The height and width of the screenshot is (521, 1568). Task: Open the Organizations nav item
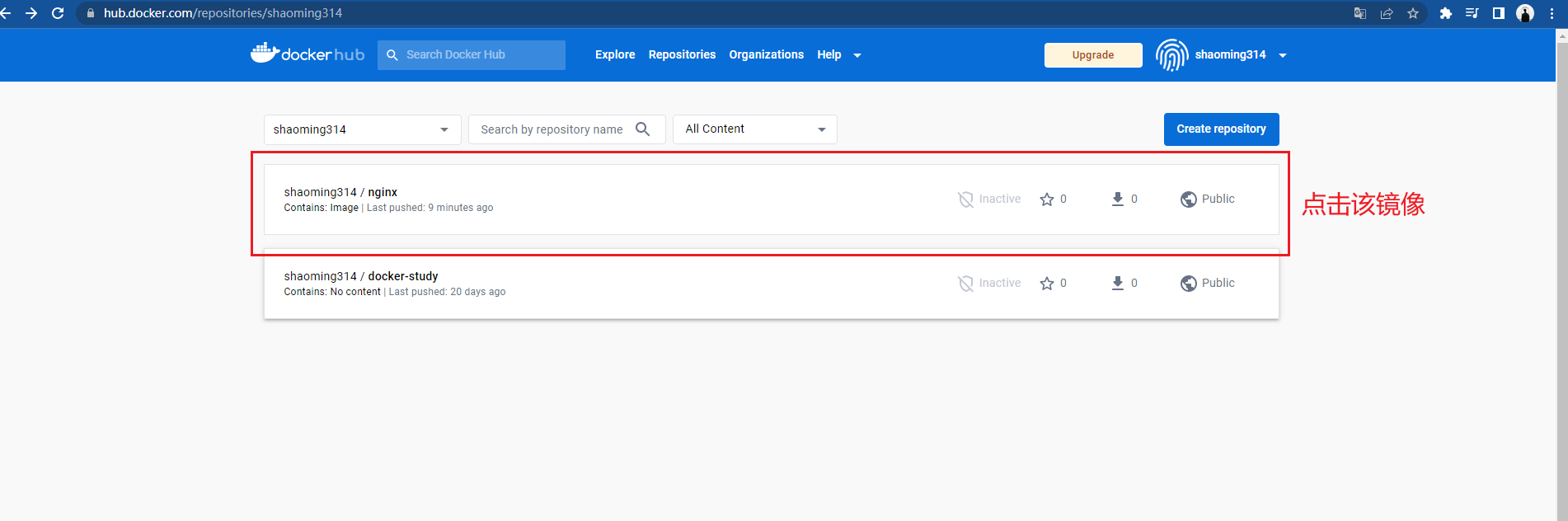766,54
